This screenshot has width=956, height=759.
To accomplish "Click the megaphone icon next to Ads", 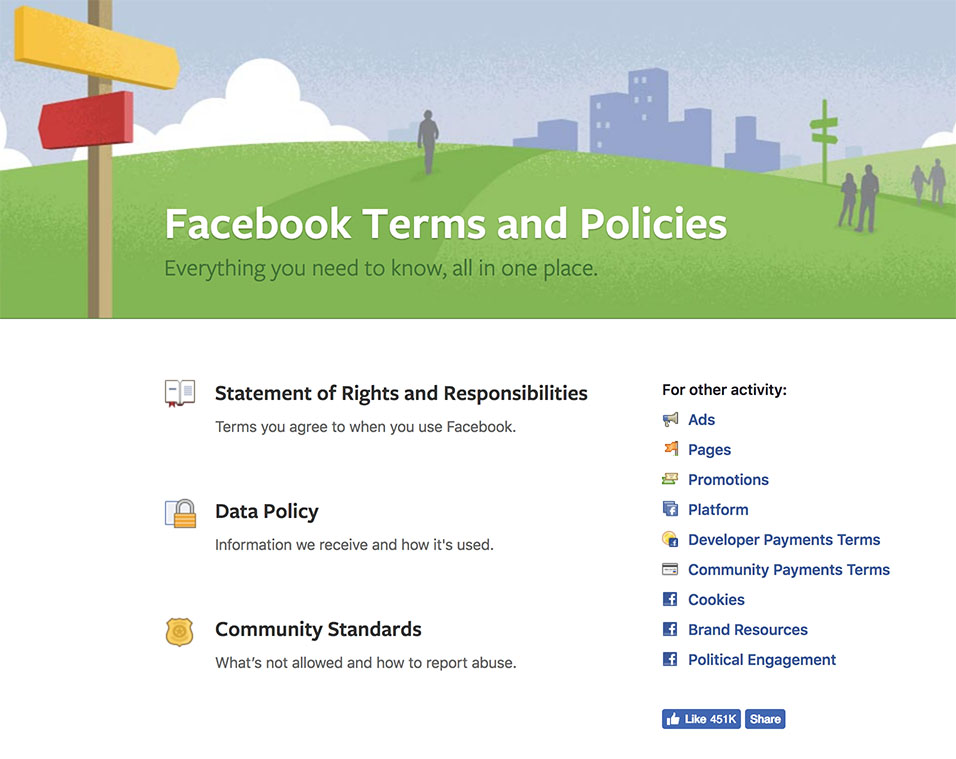I will pos(670,419).
